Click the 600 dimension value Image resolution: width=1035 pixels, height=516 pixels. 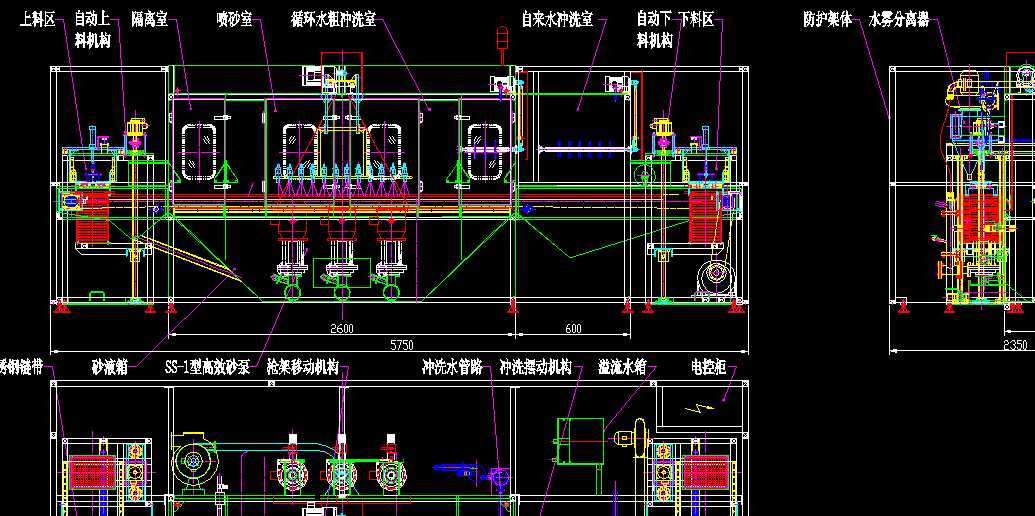(574, 329)
